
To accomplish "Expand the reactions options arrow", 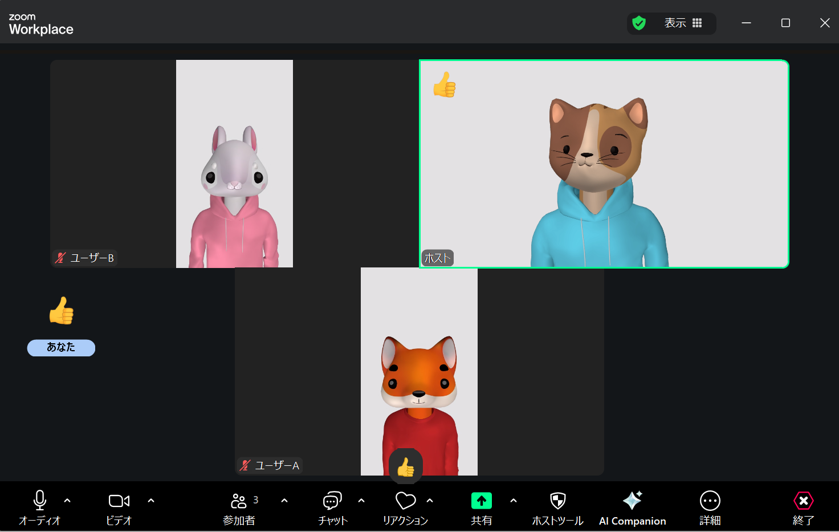I will coord(430,501).
